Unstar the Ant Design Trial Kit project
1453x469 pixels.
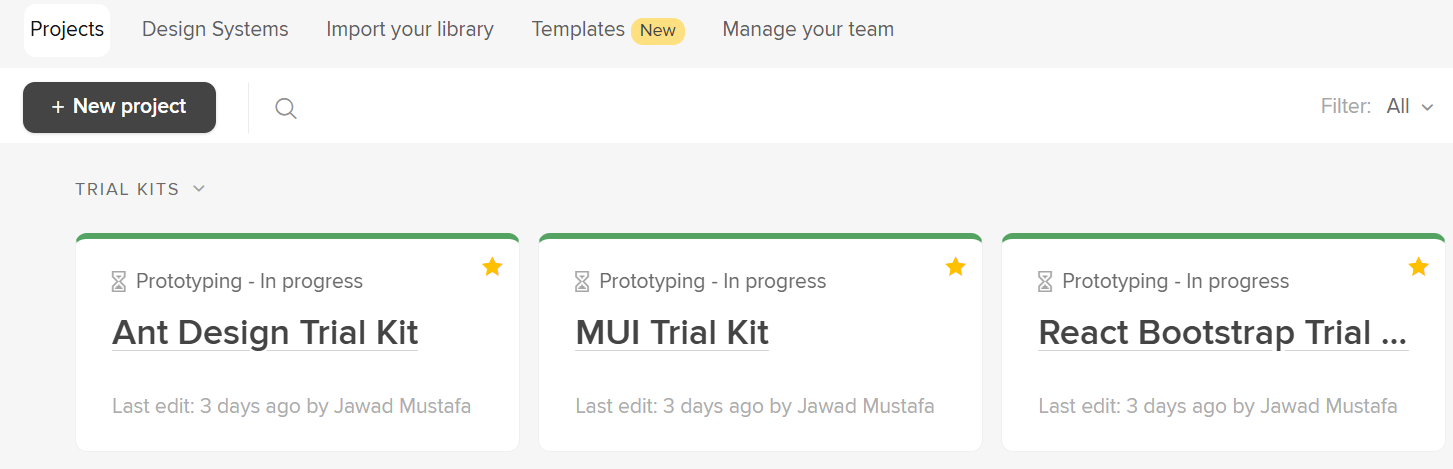[x=492, y=267]
